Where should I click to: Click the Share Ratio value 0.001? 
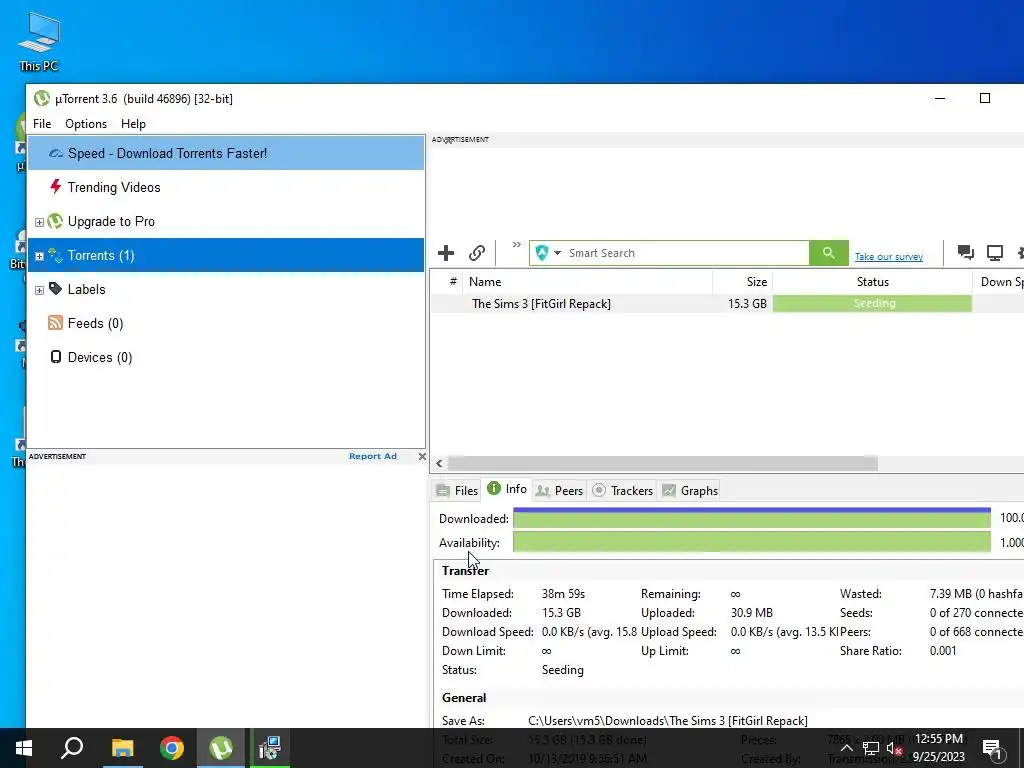point(943,650)
